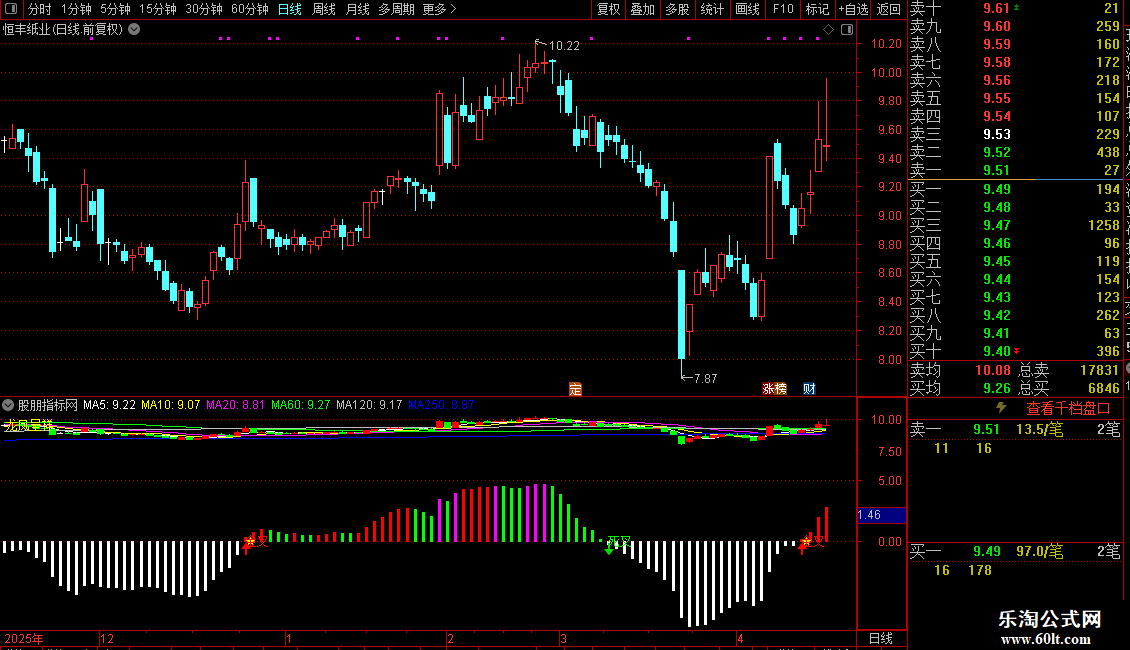The height and width of the screenshot is (650, 1130).
Task: Click the 涨榜 tag on chart
Action: coord(774,389)
